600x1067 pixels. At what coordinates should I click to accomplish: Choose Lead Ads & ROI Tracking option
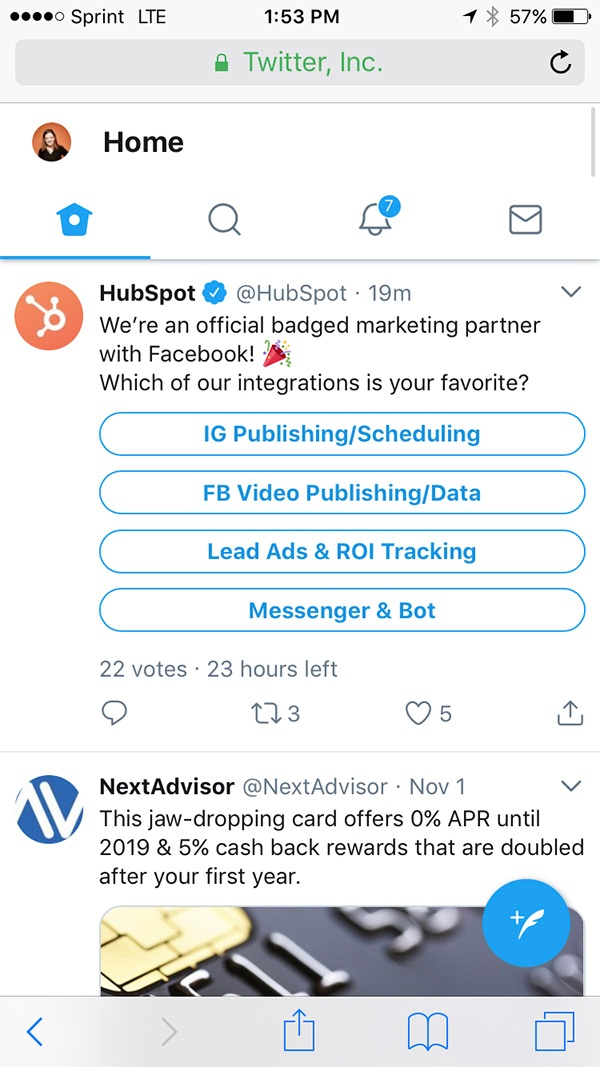[x=342, y=551]
